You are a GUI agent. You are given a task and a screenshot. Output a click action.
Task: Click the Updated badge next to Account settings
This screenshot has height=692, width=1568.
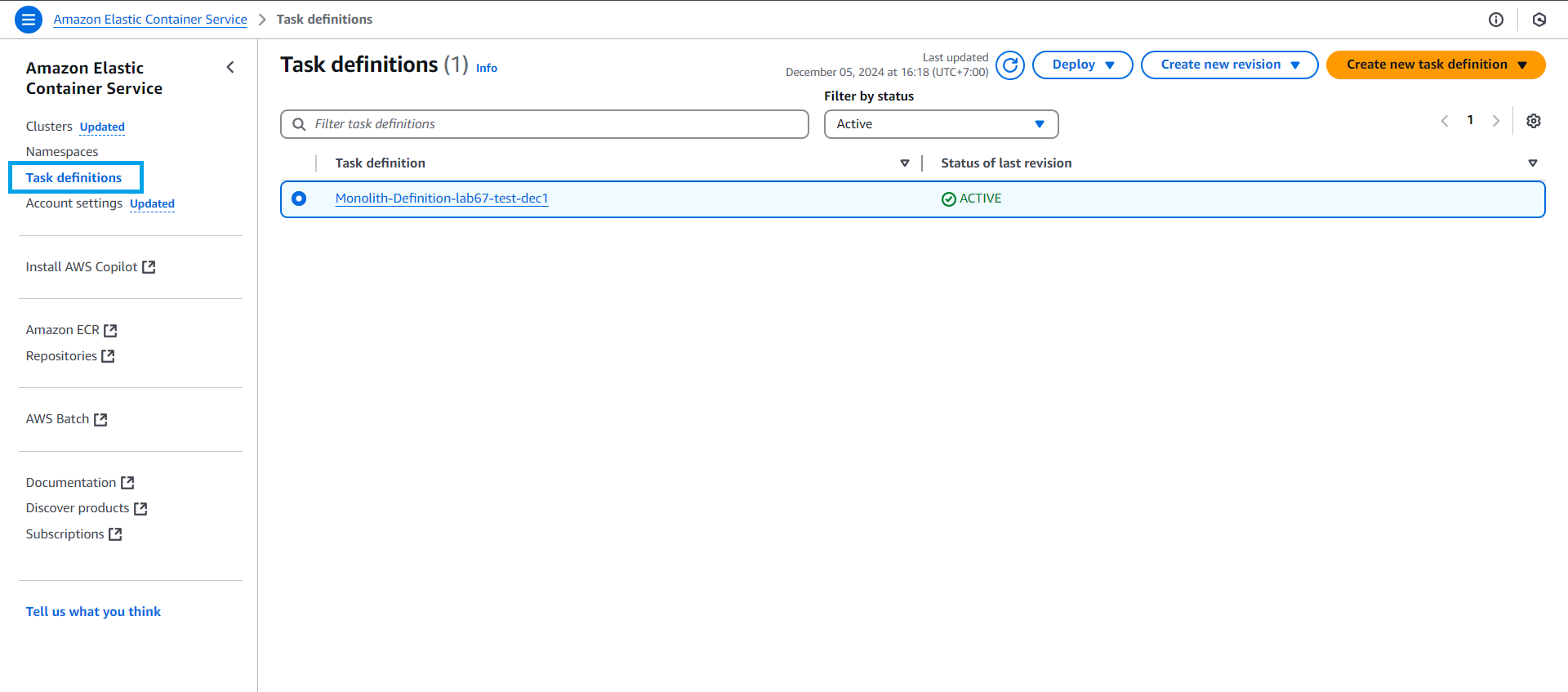click(152, 204)
